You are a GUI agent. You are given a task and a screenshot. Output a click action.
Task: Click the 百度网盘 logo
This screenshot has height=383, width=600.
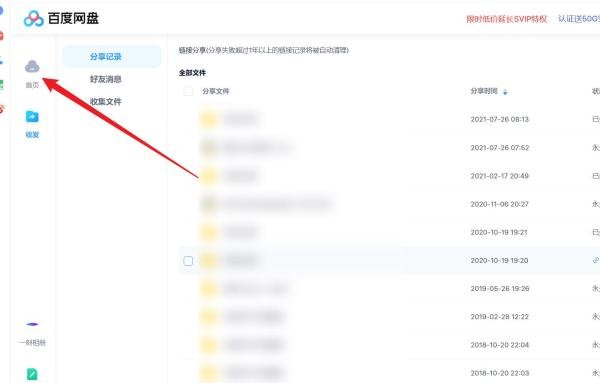pyautogui.click(x=61, y=18)
